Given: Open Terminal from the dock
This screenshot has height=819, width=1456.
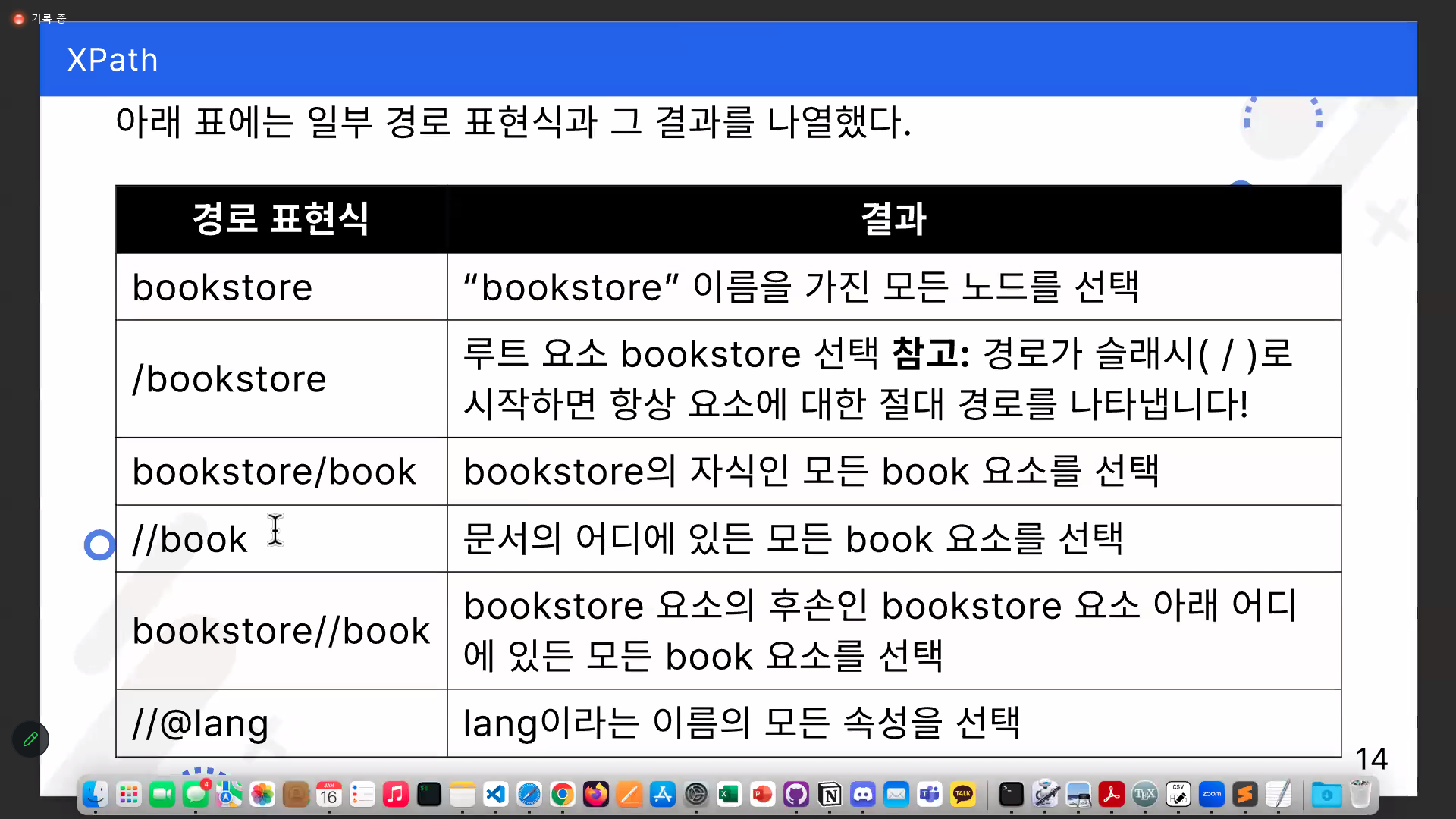Looking at the screenshot, I should click(1011, 795).
